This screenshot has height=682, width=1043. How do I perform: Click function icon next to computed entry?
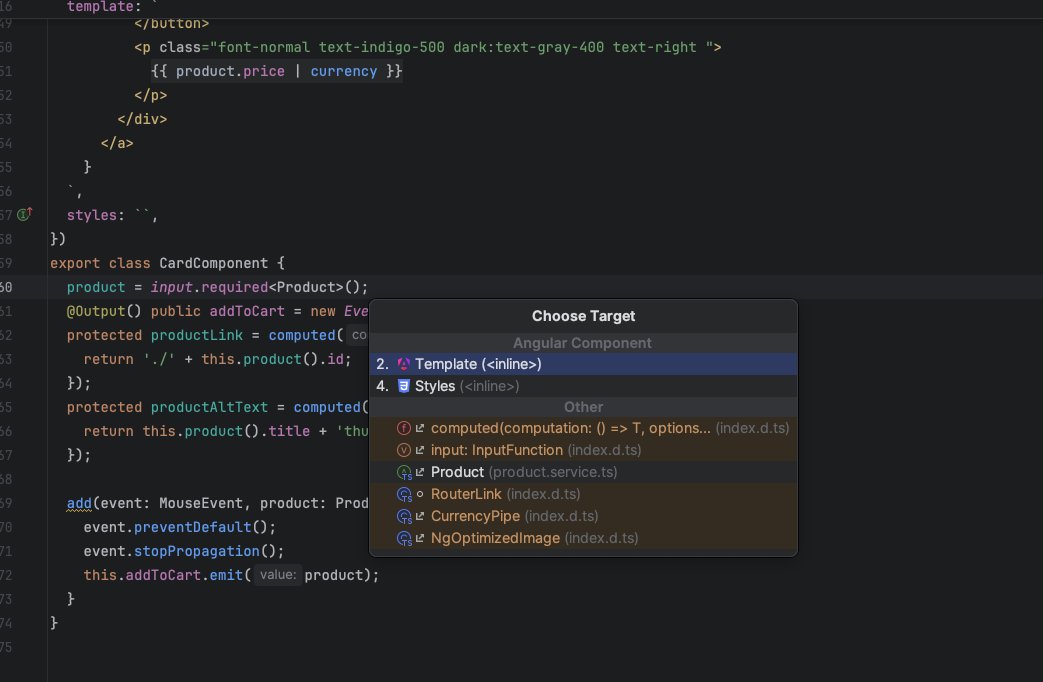pyautogui.click(x=403, y=428)
